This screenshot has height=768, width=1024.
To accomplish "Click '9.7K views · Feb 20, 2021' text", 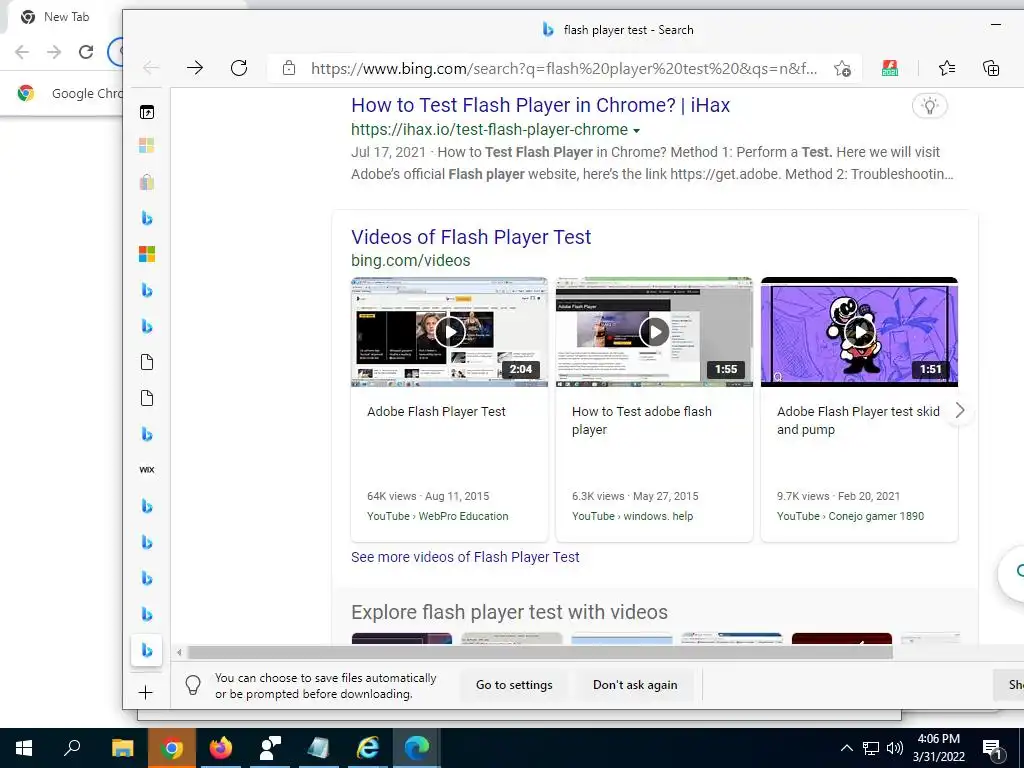I will [x=839, y=496].
